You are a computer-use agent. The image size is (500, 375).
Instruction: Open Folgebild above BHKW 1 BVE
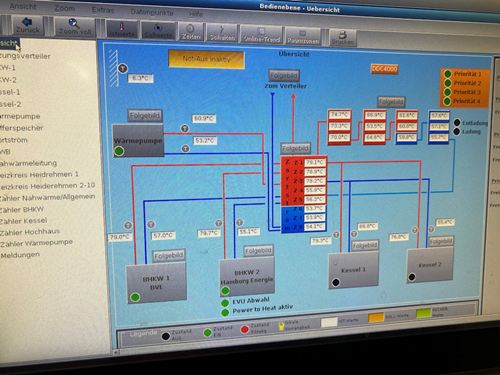click(169, 256)
